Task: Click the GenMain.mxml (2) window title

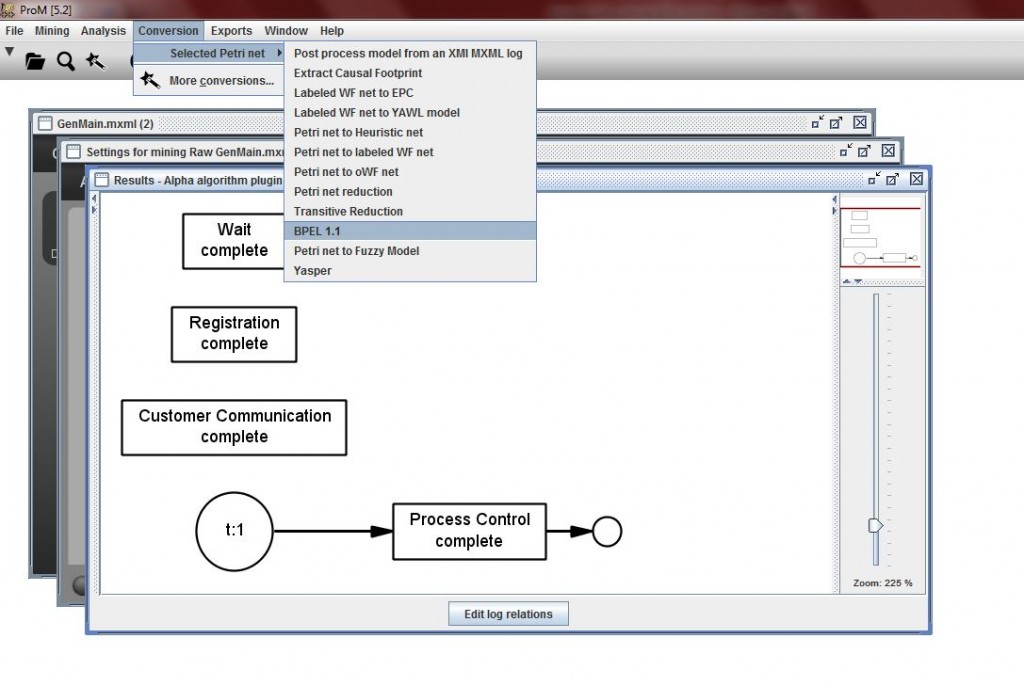Action: coord(105,123)
